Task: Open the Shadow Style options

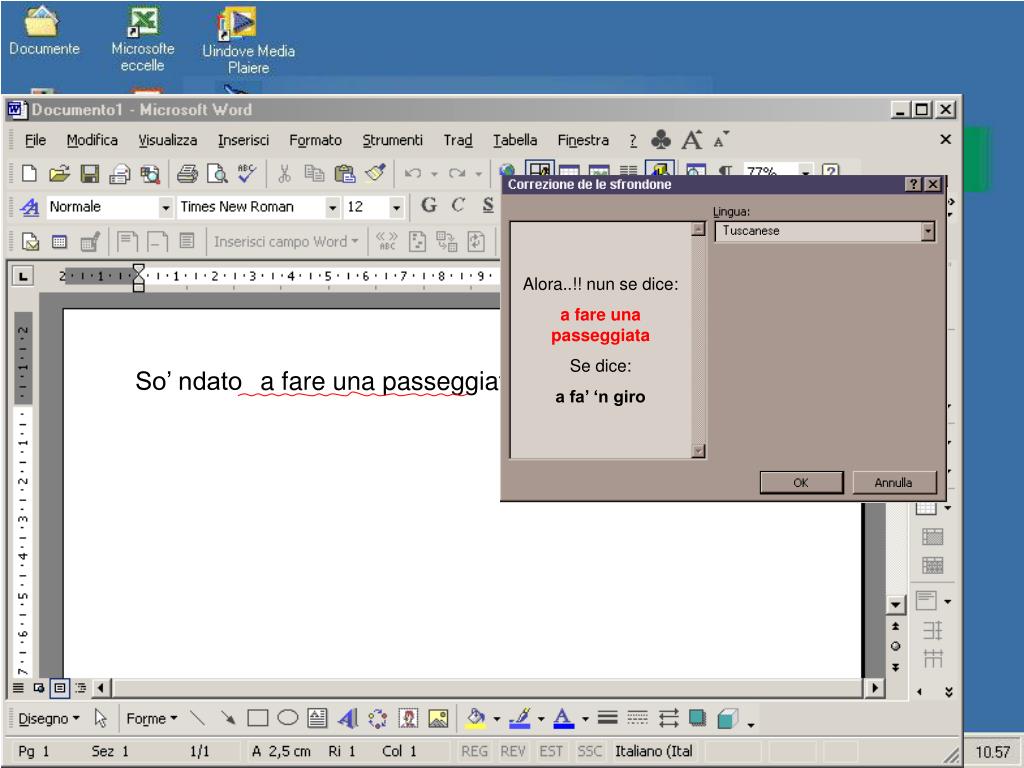Action: [697, 718]
